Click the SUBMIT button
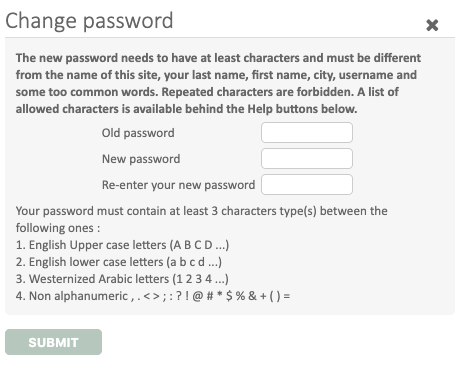Viewport: 460px width, 368px height. pos(53,342)
